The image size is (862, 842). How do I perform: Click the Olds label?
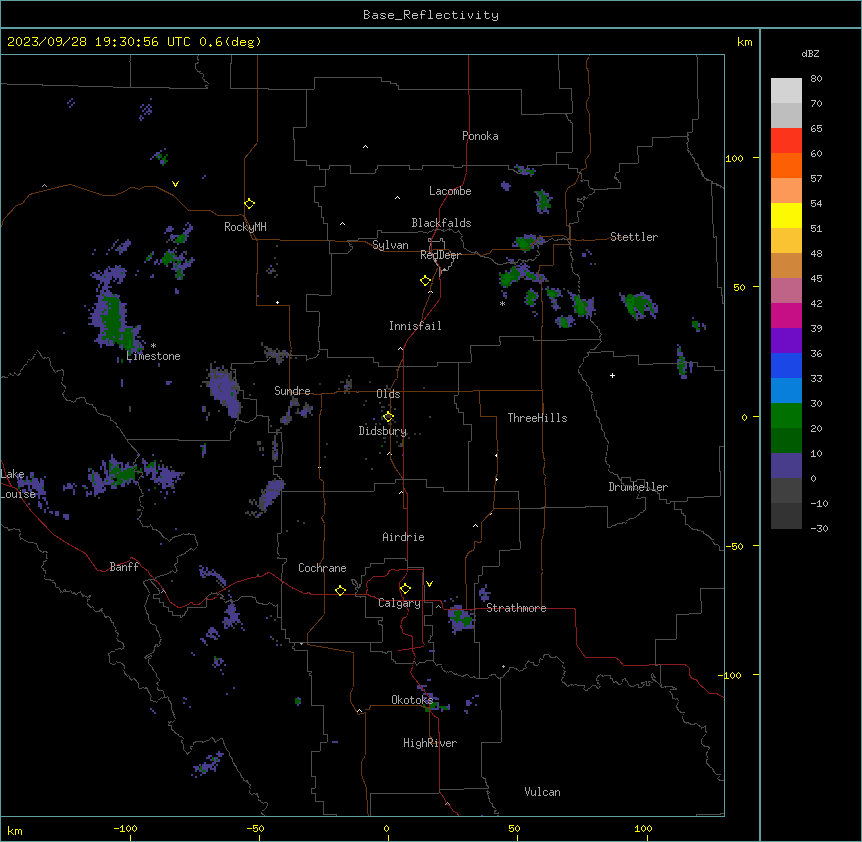(x=388, y=394)
